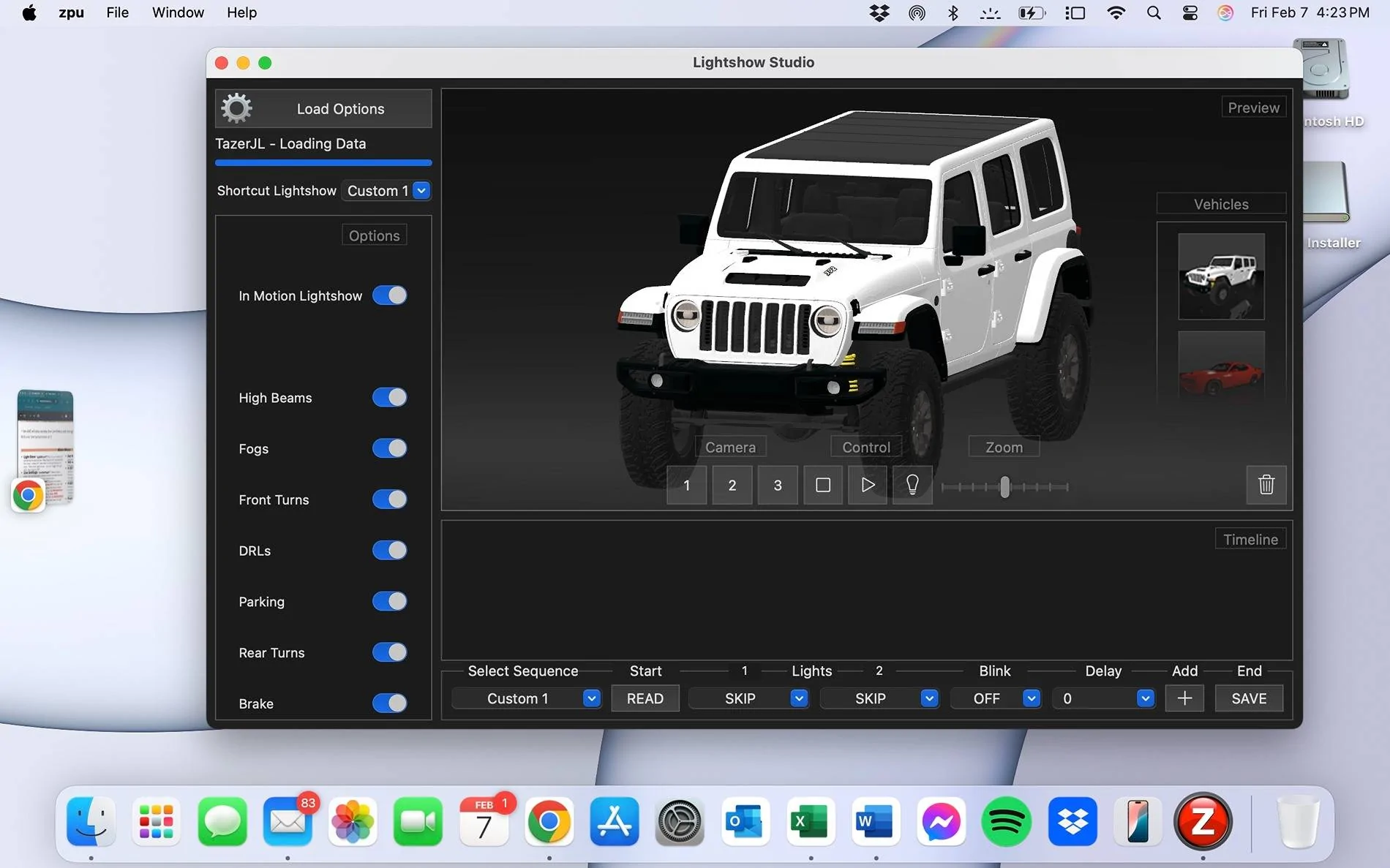Open the File menu
Image resolution: width=1390 pixels, height=868 pixels.
tap(117, 12)
